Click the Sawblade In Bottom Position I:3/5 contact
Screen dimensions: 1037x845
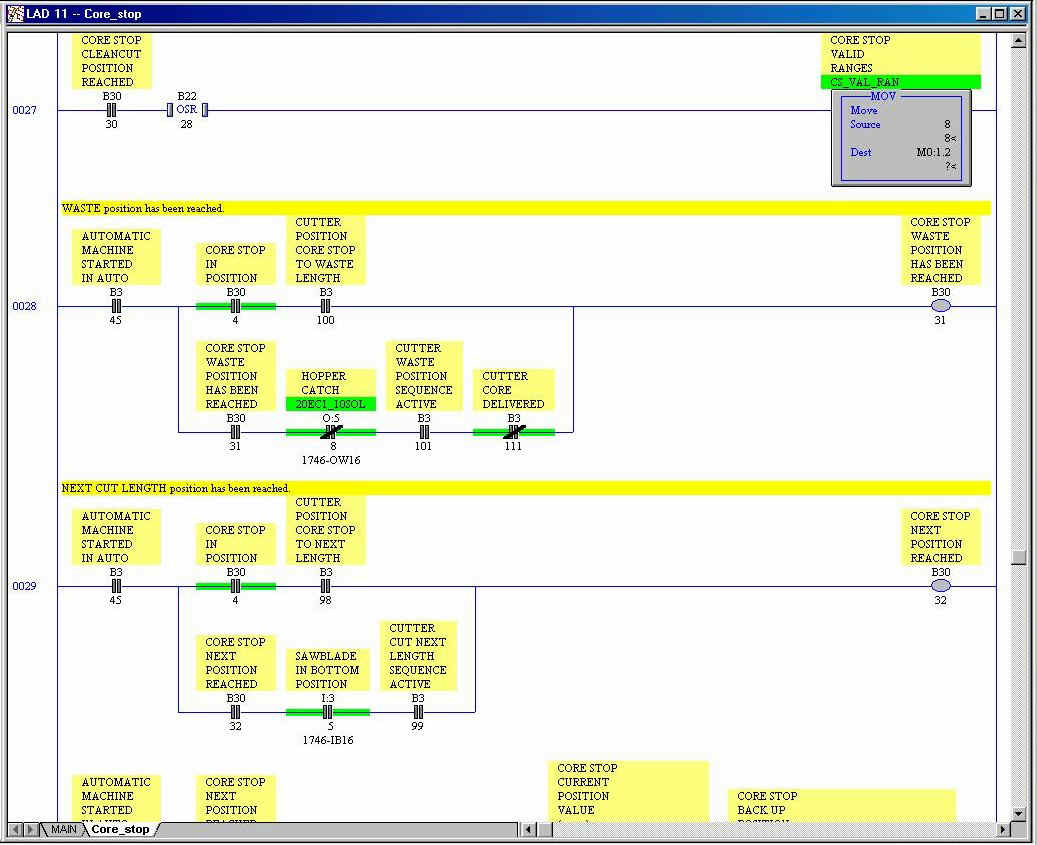tap(327, 712)
